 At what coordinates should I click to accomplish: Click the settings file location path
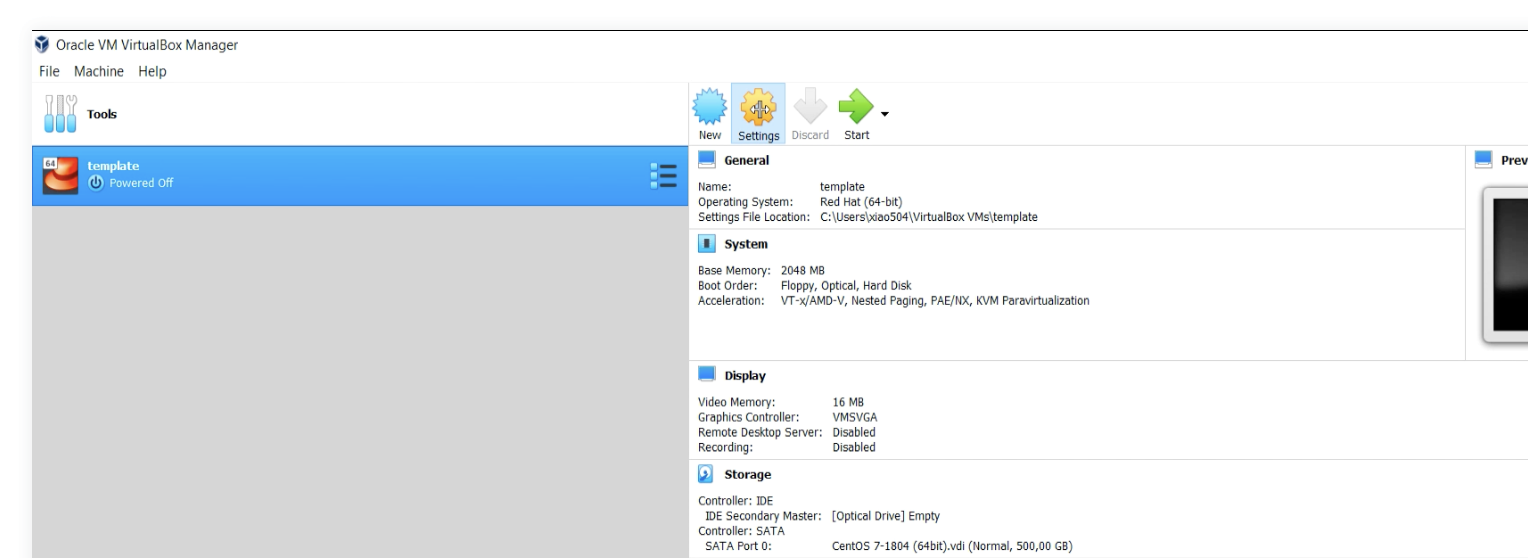click(927, 216)
